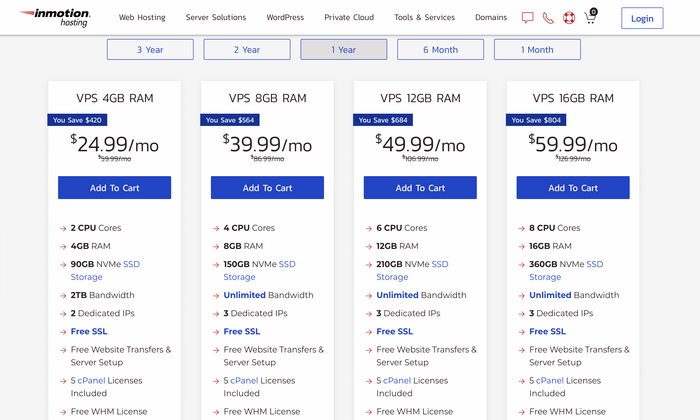Click the InMotion Hosting logo
Viewport: 700px width, 420px height.
pos(55,17)
